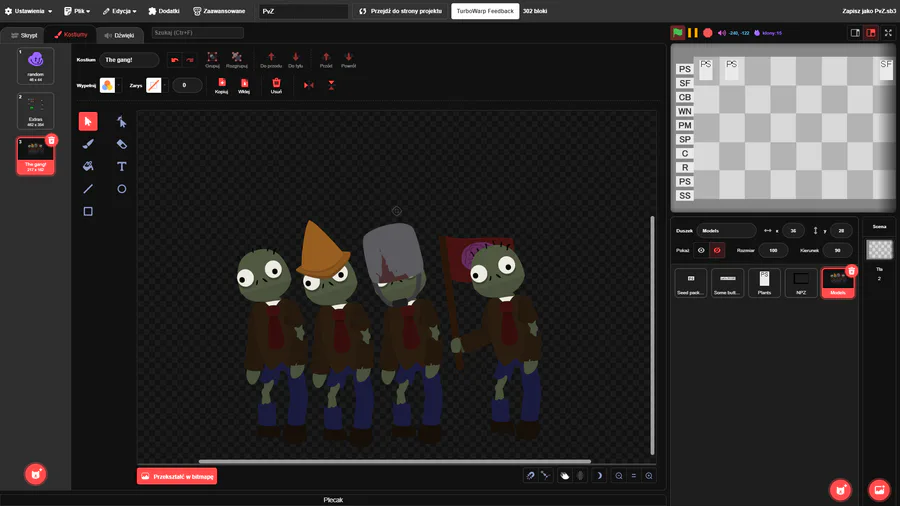Select the Circle tool
900x506 pixels.
pyautogui.click(x=122, y=189)
